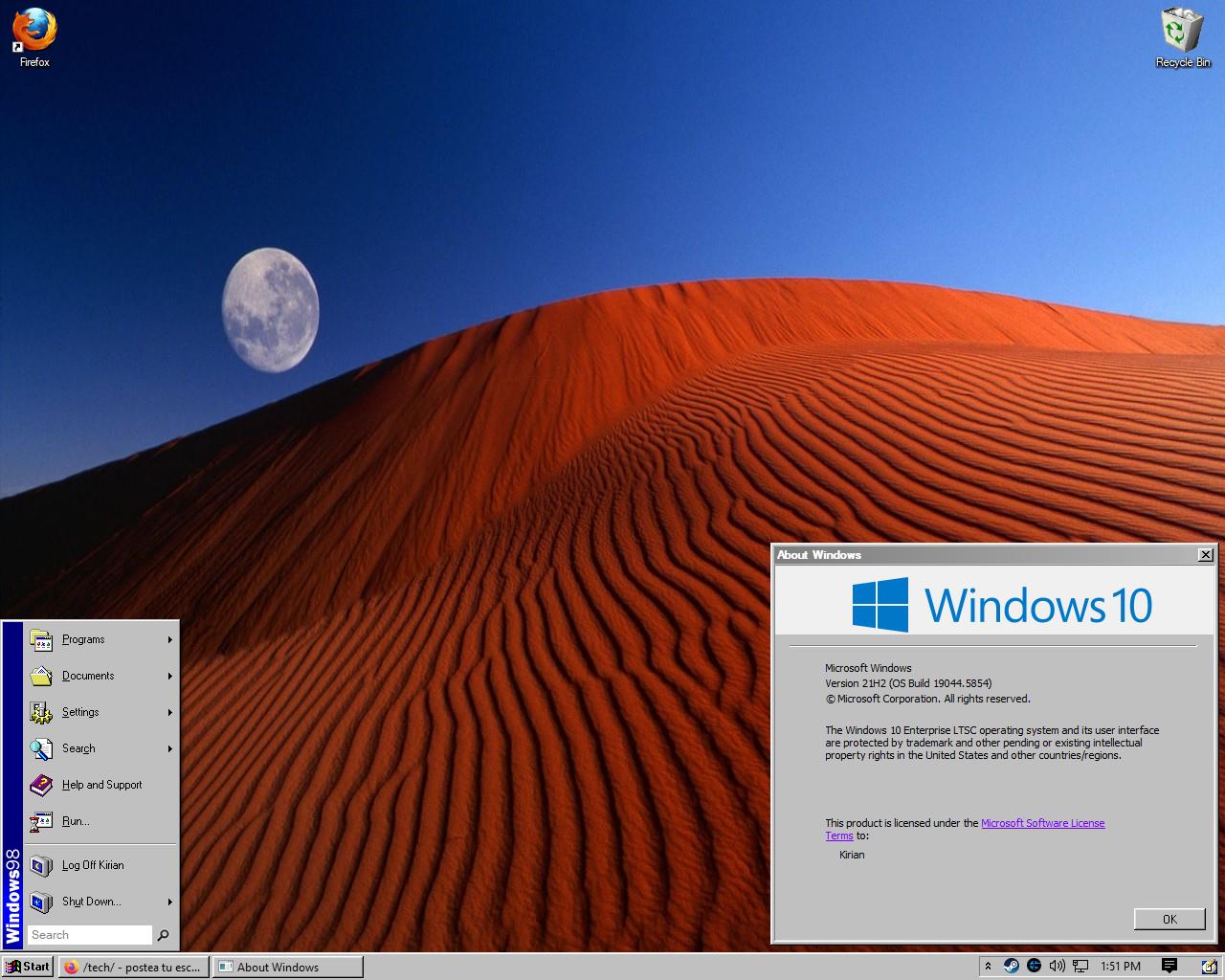The image size is (1225, 980).
Task: Click the Microsoft Corporation copyright line
Action: [927, 699]
